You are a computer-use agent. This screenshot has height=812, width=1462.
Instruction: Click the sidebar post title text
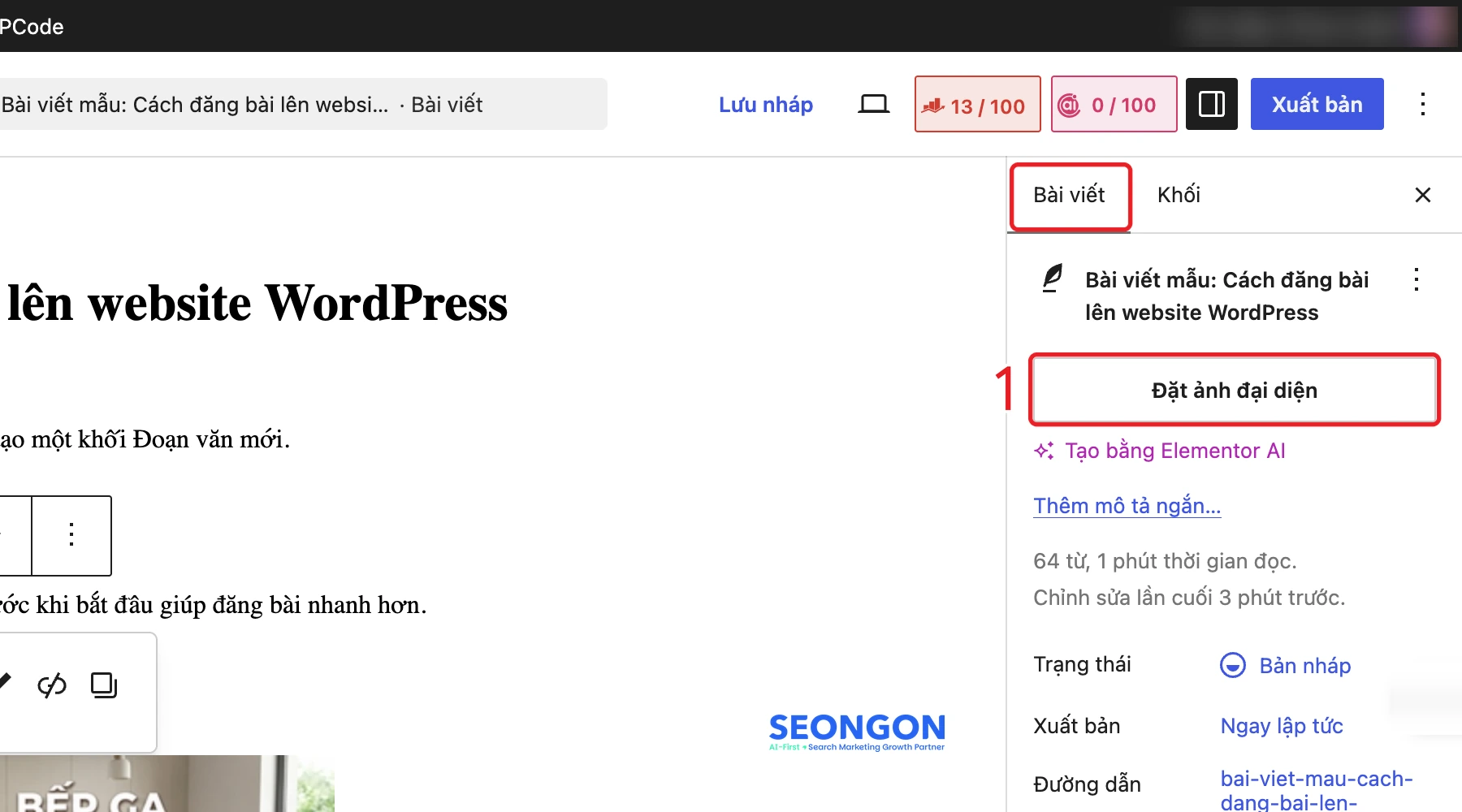pyautogui.click(x=1226, y=296)
